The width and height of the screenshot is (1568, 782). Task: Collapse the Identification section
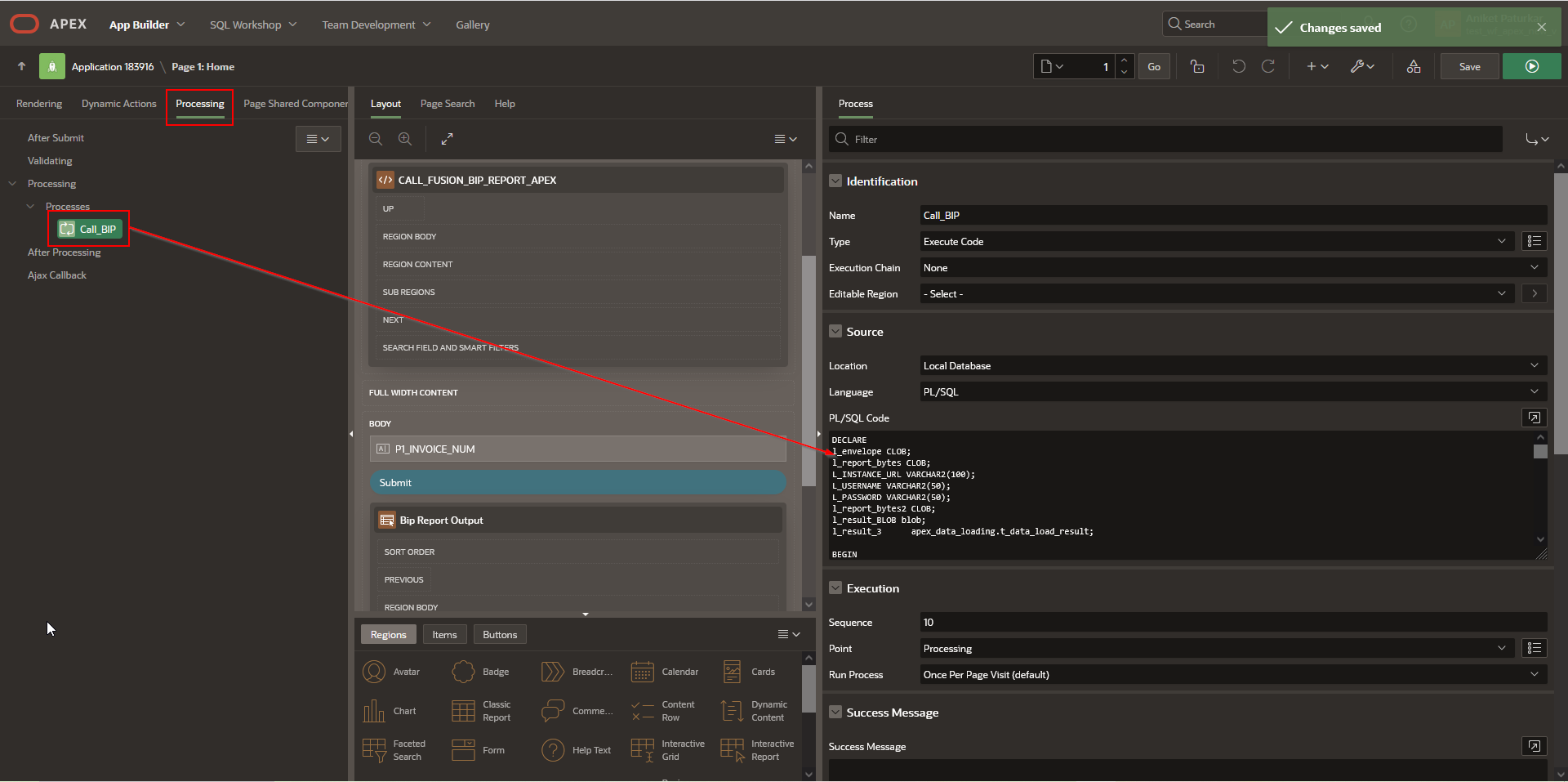point(835,181)
